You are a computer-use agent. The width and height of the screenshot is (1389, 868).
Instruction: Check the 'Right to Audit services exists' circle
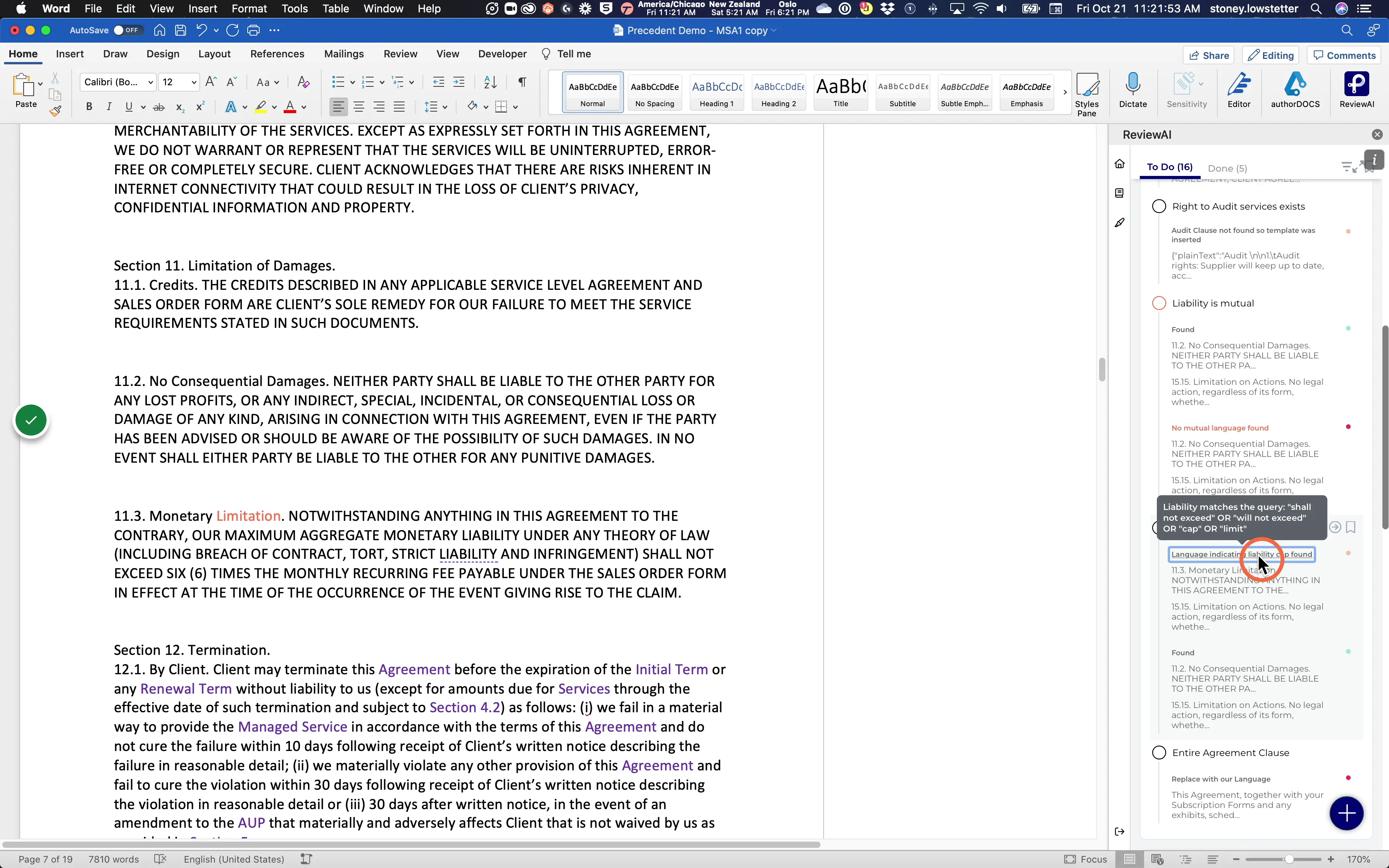tap(1159, 207)
